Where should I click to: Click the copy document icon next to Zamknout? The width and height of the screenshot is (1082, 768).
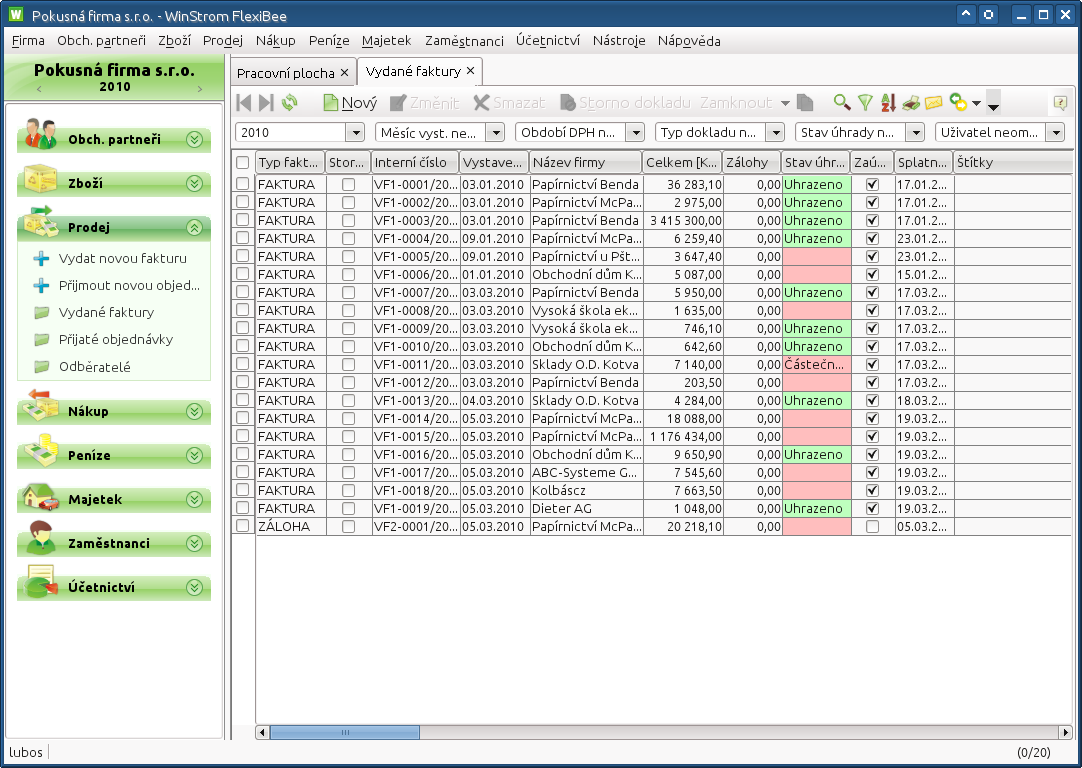[806, 102]
